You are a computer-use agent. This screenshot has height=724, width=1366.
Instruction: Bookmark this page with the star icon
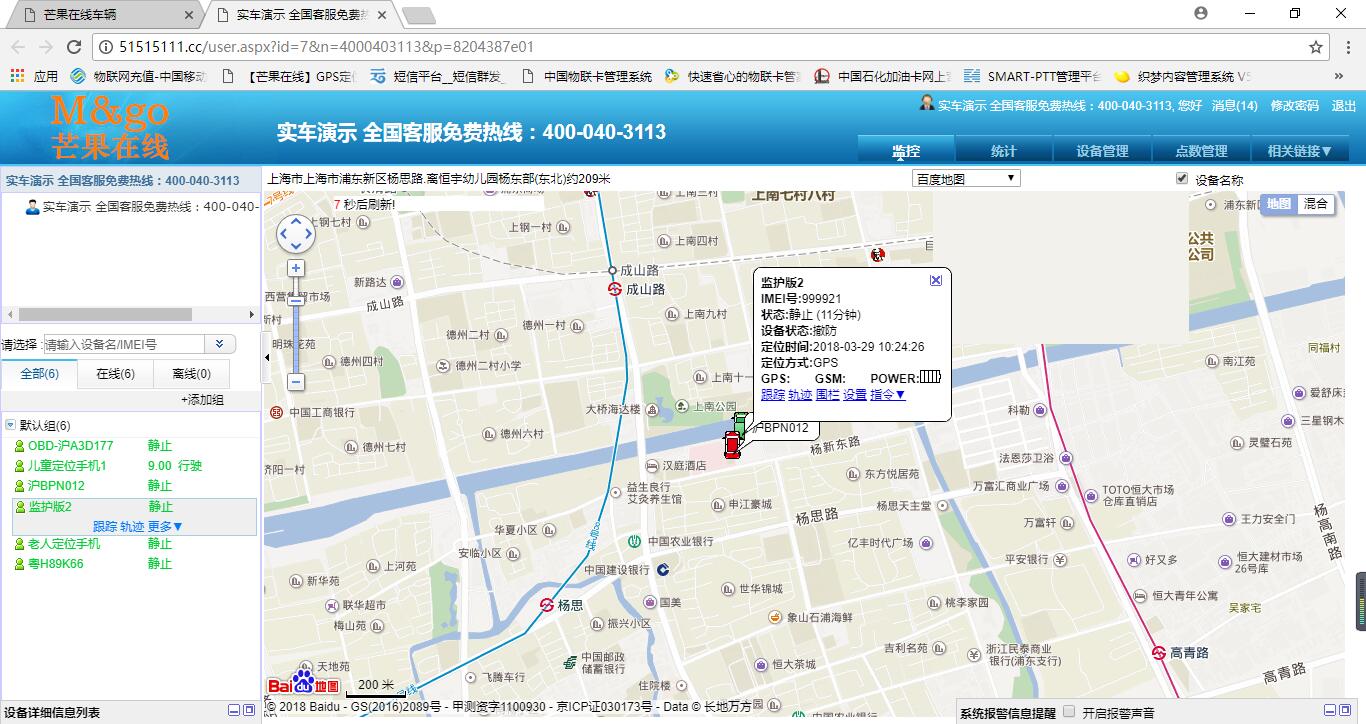[x=1316, y=47]
